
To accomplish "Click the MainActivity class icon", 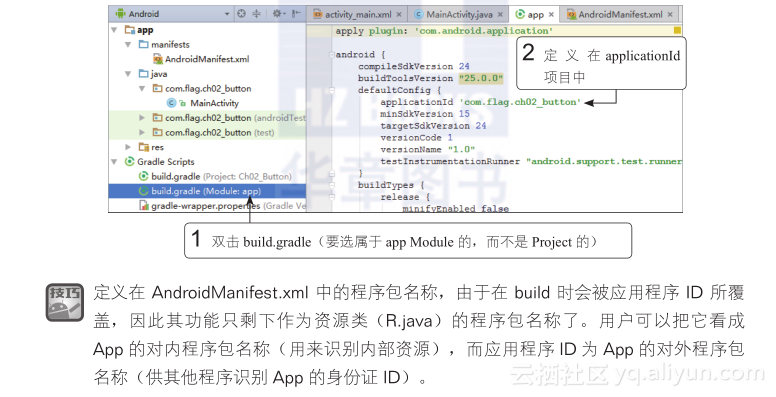I will pos(171,103).
